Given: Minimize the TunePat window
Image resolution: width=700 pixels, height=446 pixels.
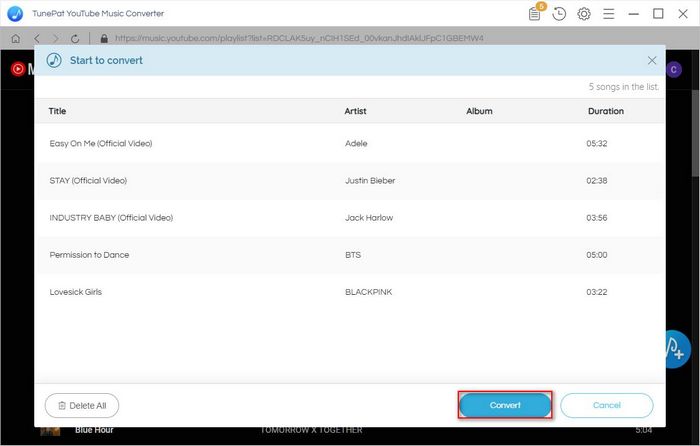Looking at the screenshot, I should coord(633,14).
